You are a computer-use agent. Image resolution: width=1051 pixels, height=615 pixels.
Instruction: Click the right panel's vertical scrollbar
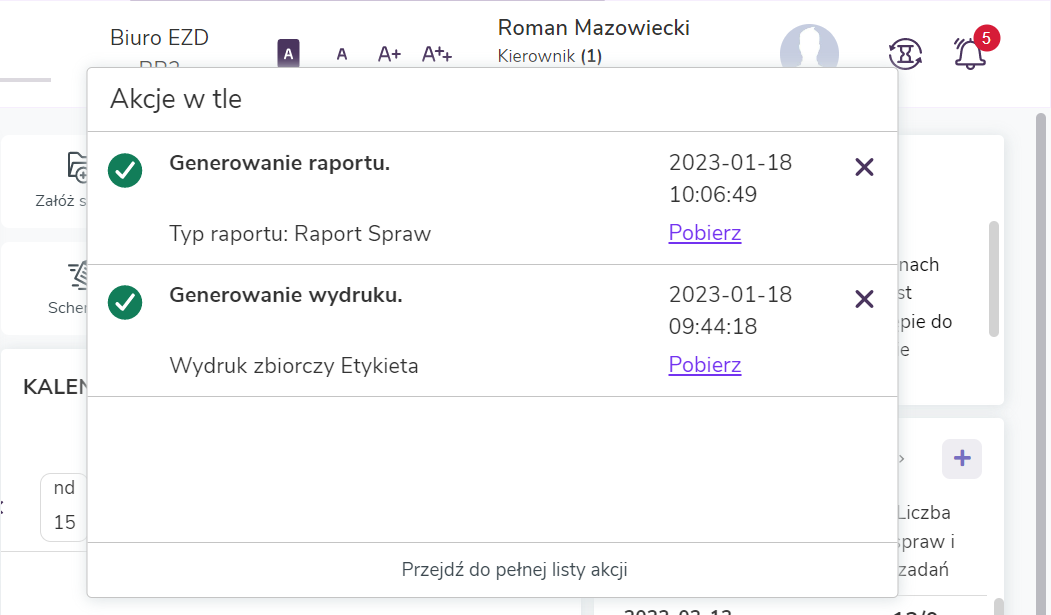click(x=993, y=279)
